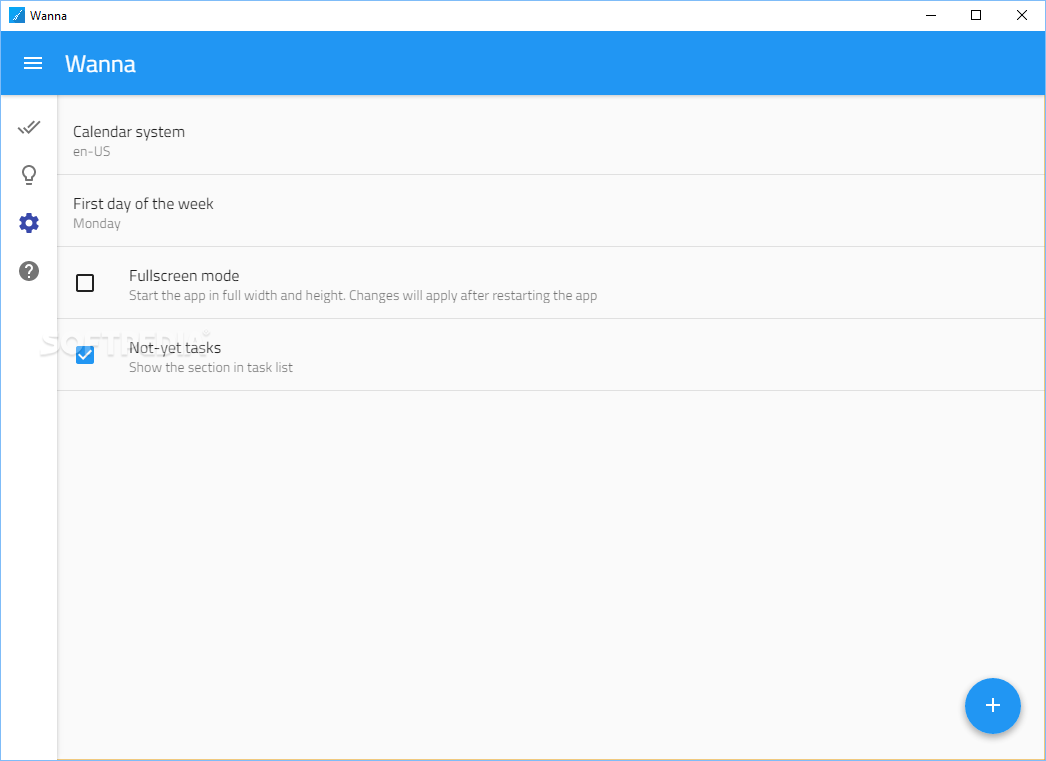Open the hamburger navigation menu
Screen dimensions: 1046x761
tap(33, 63)
